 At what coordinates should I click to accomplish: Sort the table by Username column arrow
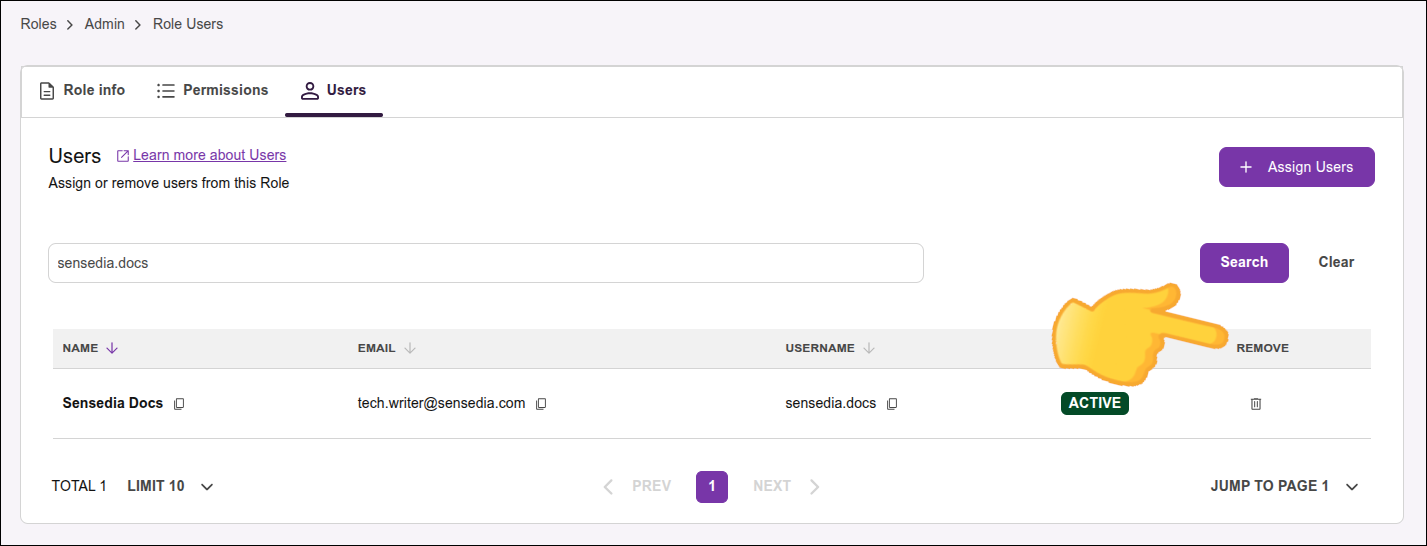pos(869,348)
